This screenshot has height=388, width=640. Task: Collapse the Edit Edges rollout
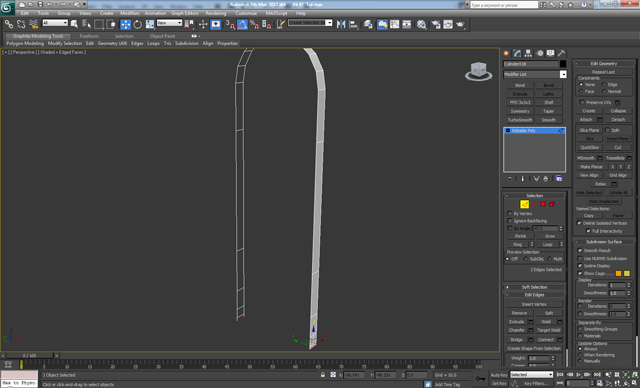tap(534, 295)
